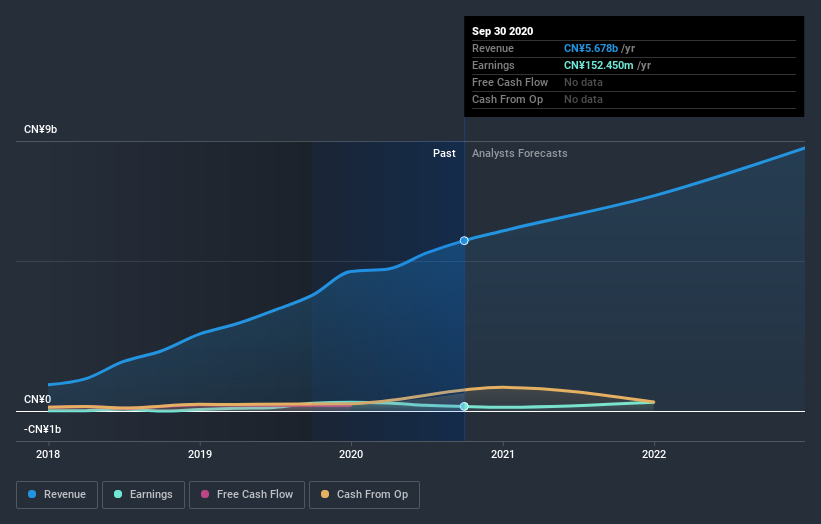821x524 pixels.
Task: Toggle the Revenue legend button
Action: coord(57,495)
